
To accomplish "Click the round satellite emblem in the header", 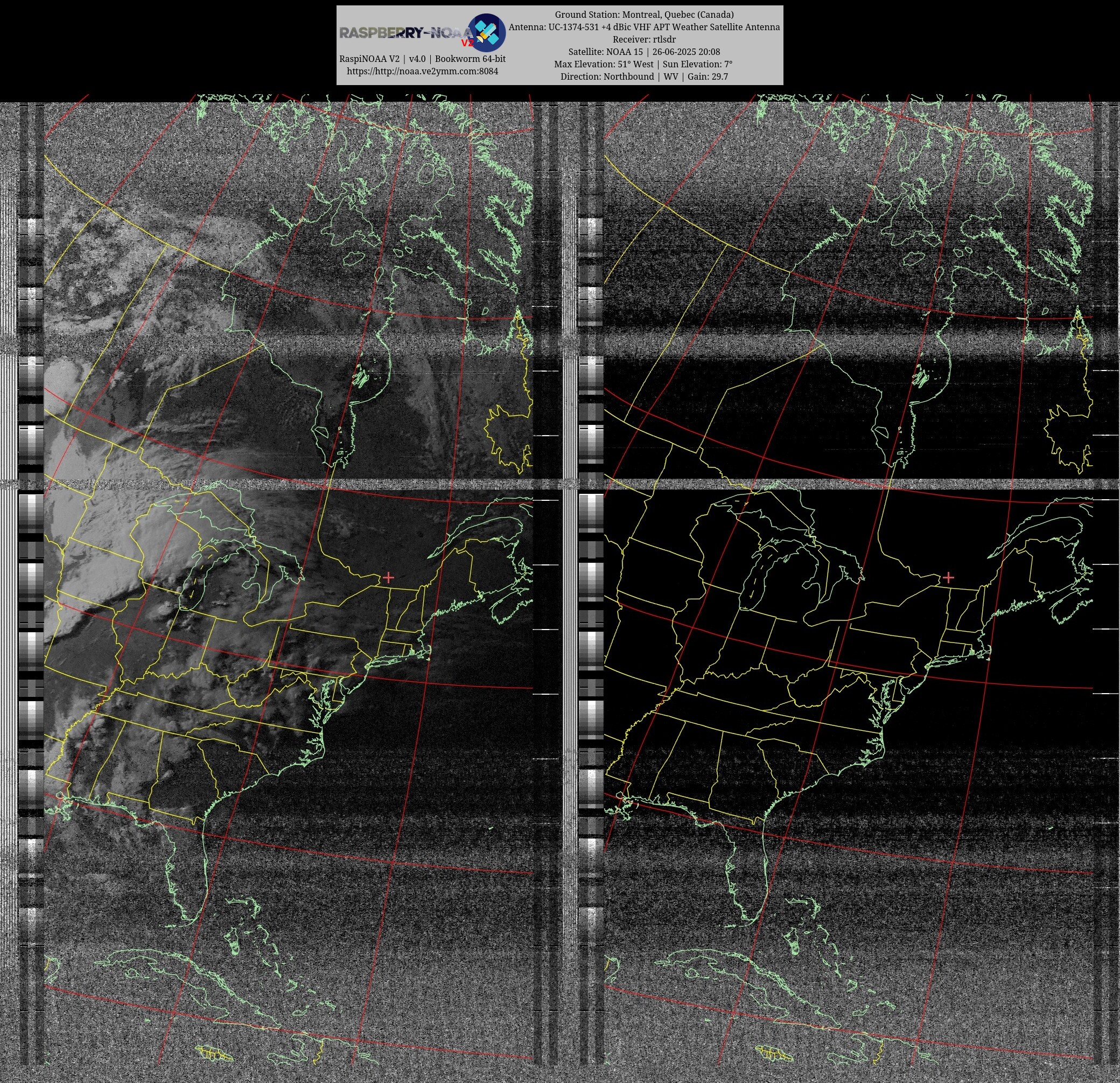I will [486, 32].
